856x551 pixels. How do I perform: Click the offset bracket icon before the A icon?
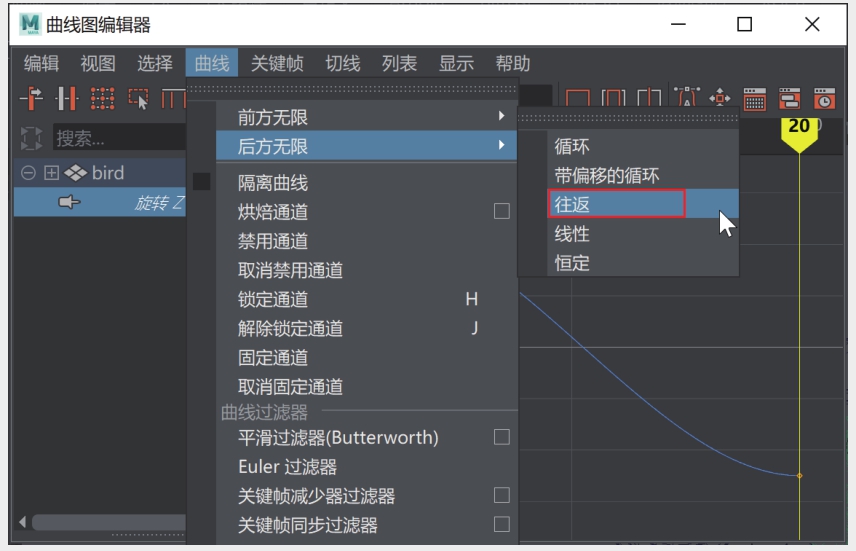pyautogui.click(x=649, y=98)
